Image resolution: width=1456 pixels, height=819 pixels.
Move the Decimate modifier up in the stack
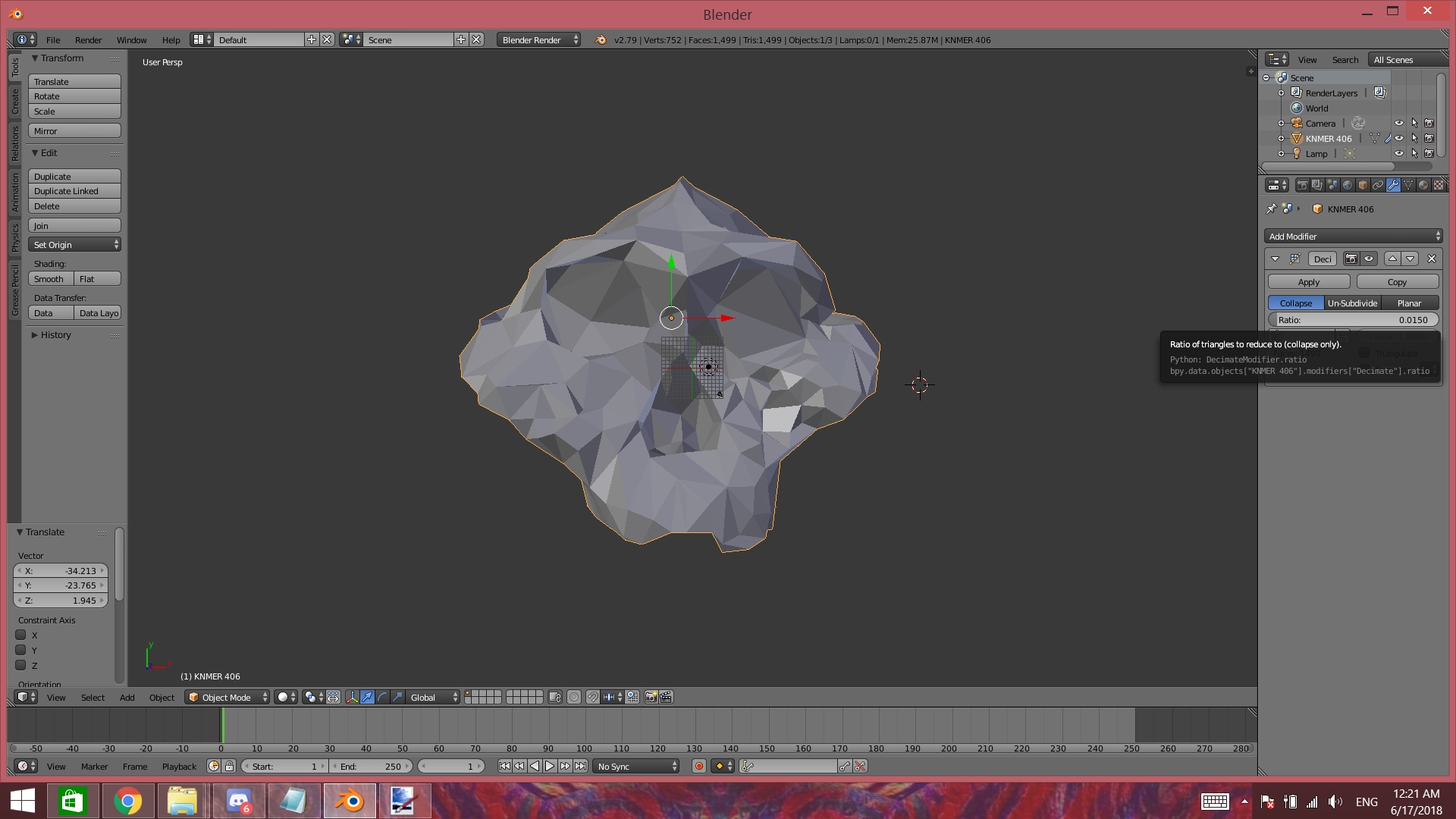pyautogui.click(x=1392, y=259)
